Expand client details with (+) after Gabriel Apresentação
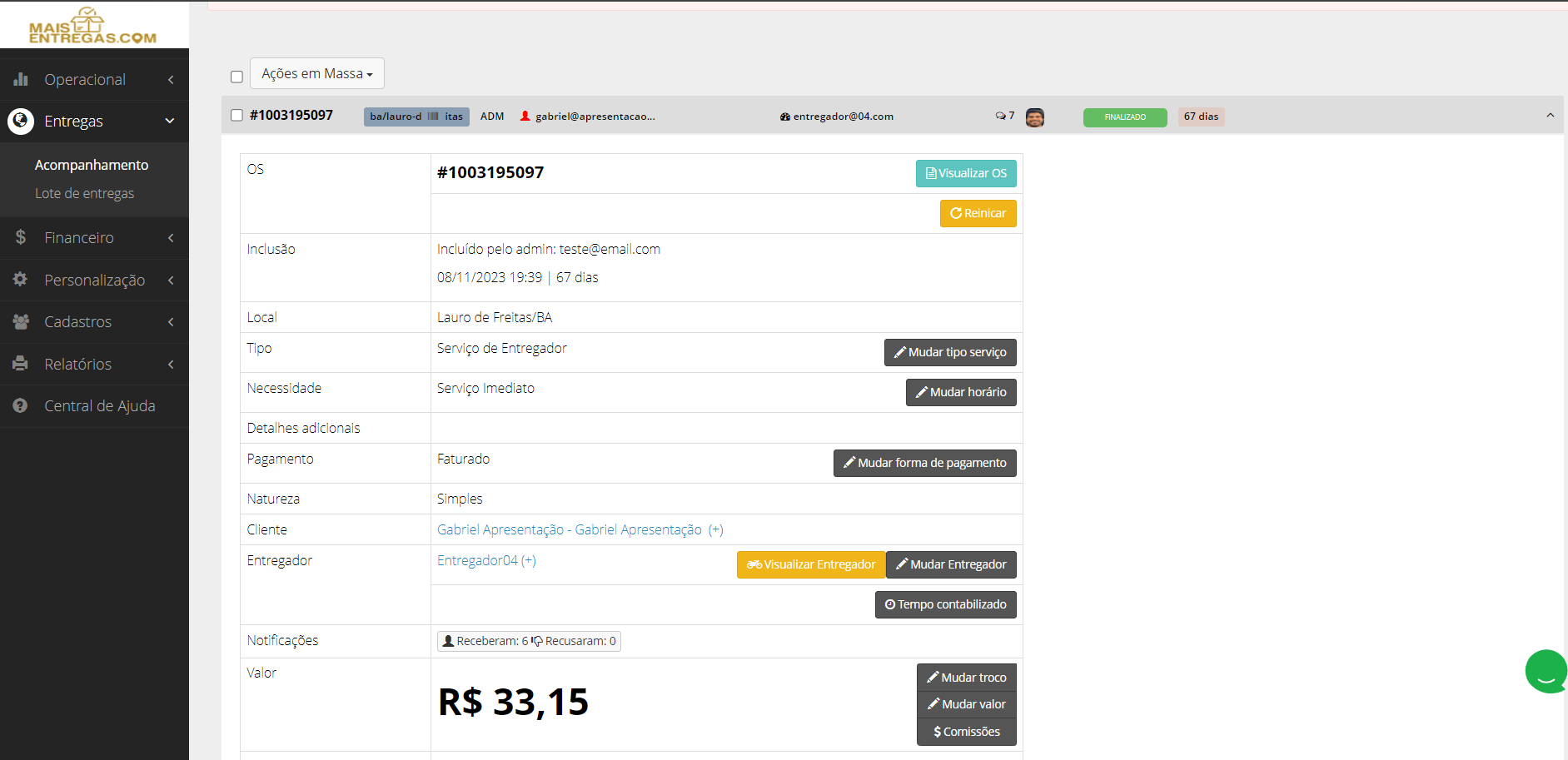Image resolution: width=1568 pixels, height=760 pixels. 716,529
